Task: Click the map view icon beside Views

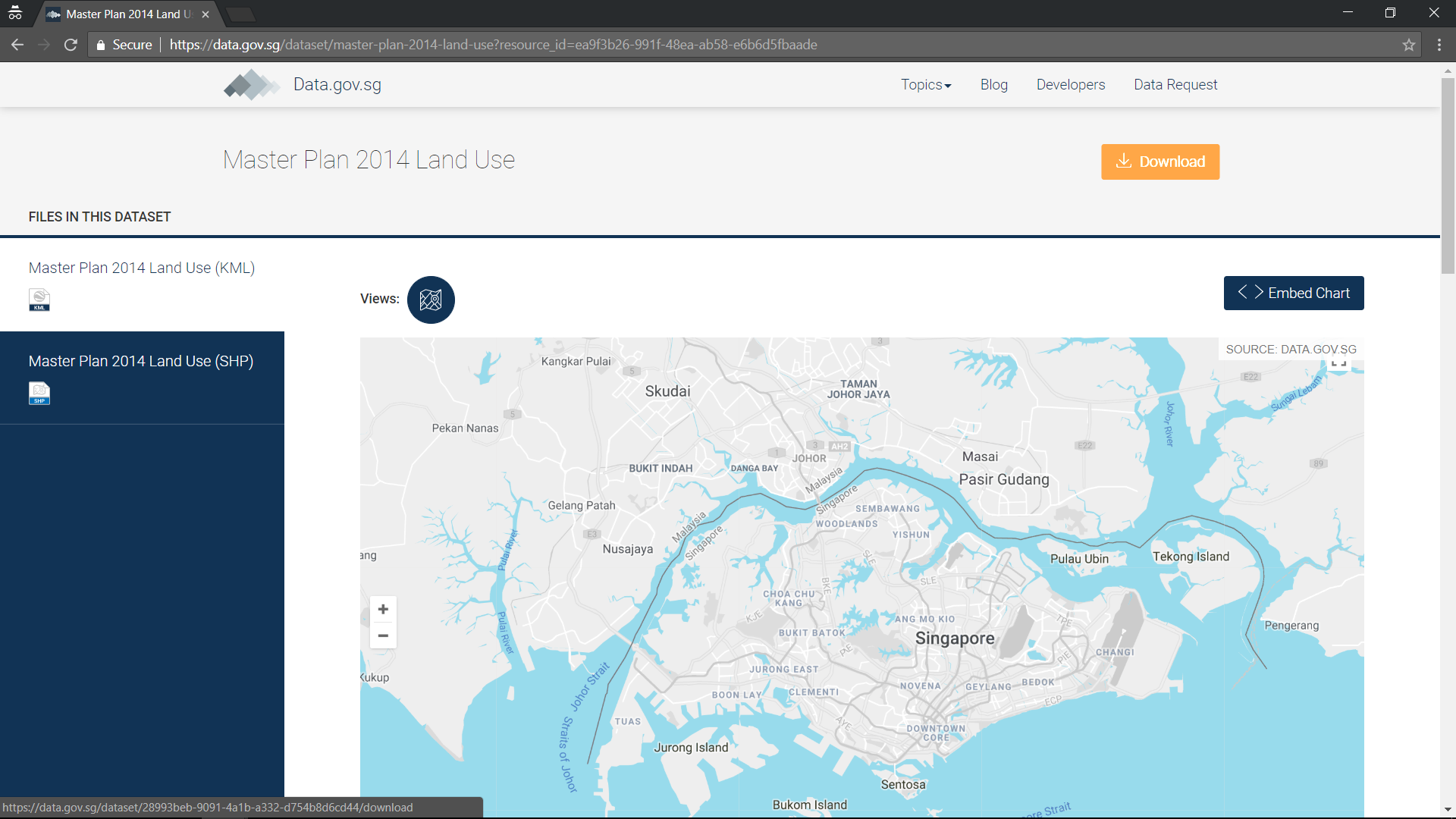Action: coord(431,300)
